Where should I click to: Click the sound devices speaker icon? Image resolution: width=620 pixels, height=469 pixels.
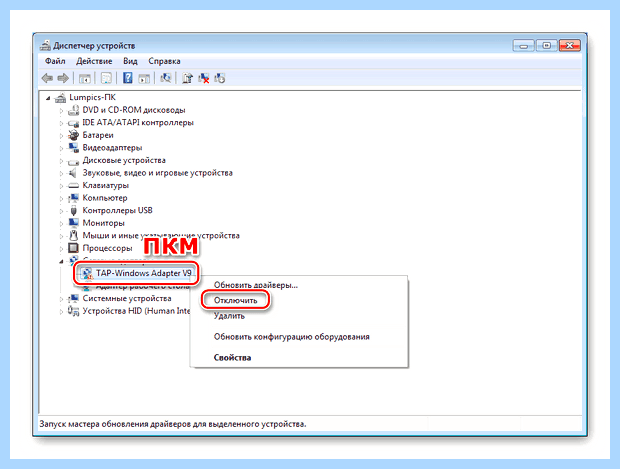[73, 173]
